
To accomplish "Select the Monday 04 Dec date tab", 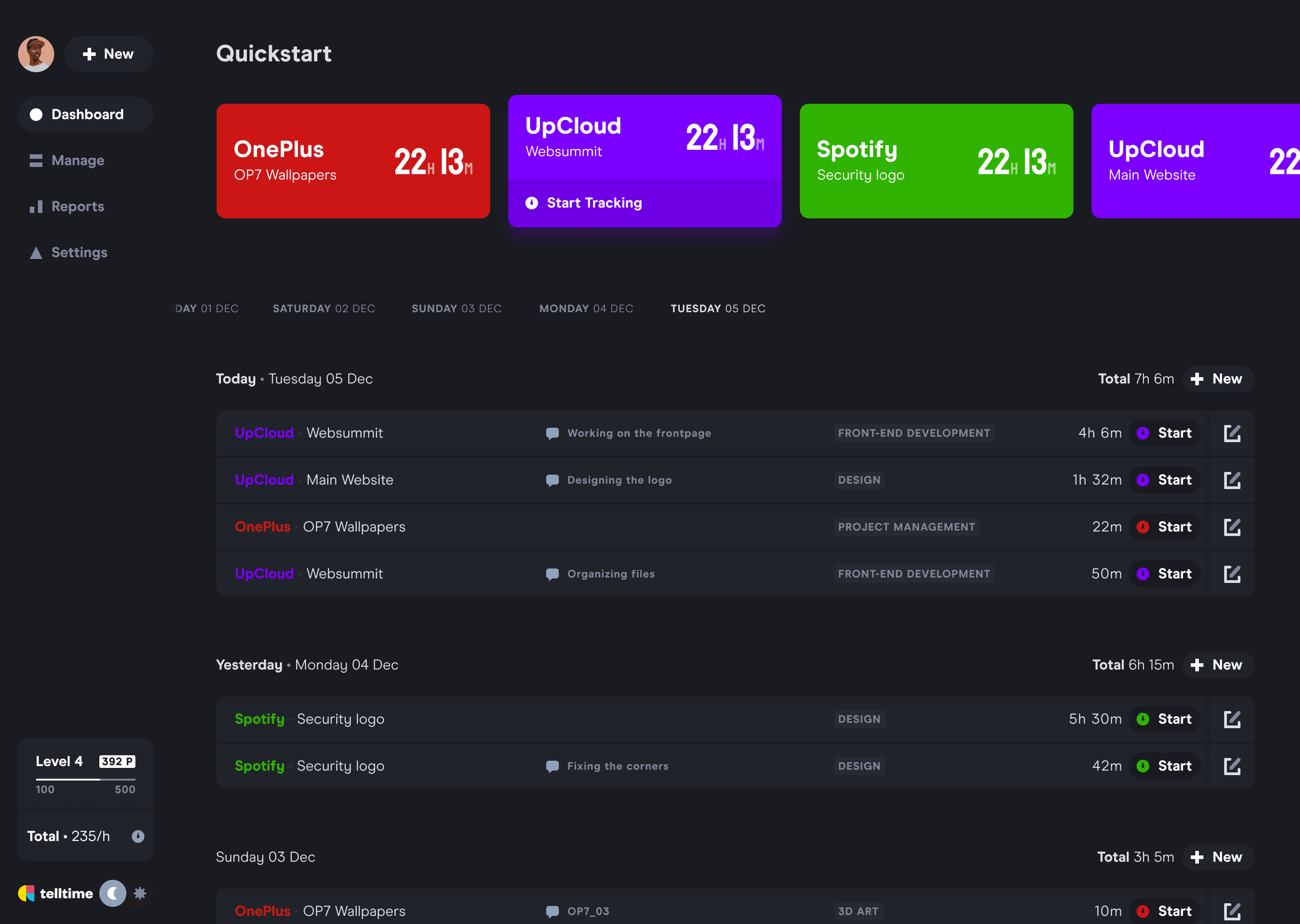I will pos(586,309).
